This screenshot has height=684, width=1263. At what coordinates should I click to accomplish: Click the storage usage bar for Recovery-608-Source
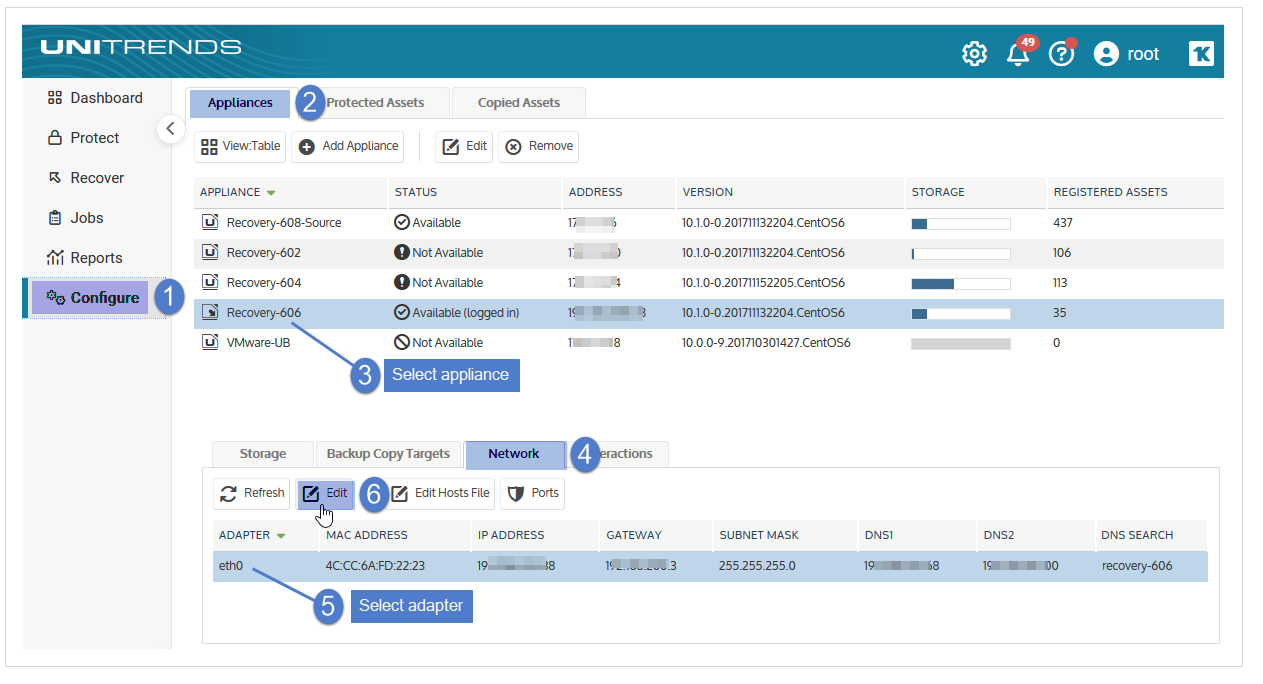click(x=961, y=223)
